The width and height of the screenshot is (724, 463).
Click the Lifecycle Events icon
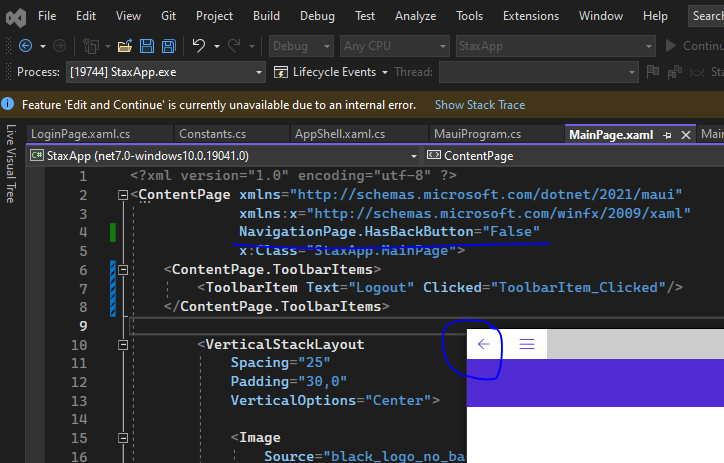coord(281,72)
